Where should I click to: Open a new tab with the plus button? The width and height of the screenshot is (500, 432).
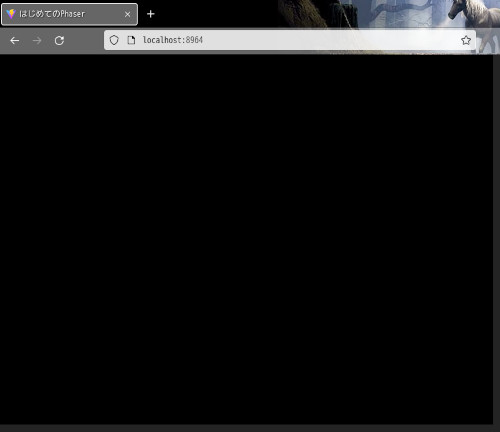point(151,14)
